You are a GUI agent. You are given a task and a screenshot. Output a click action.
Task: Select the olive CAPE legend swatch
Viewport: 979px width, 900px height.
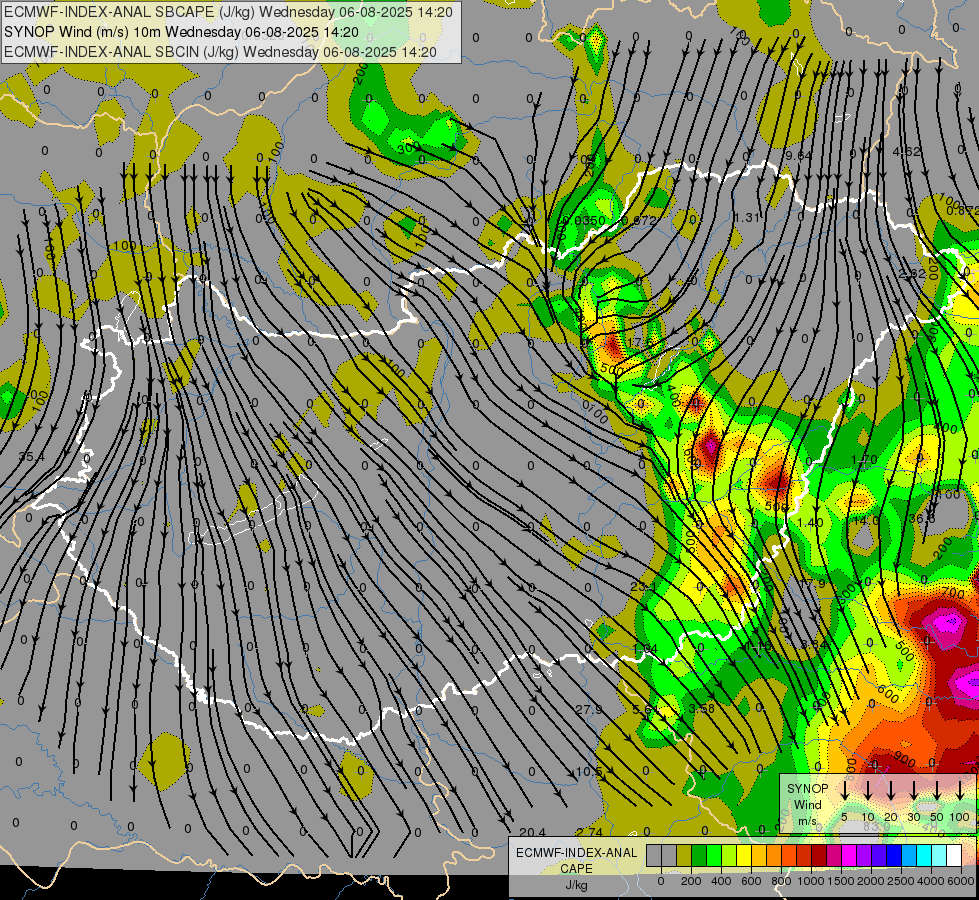click(684, 855)
